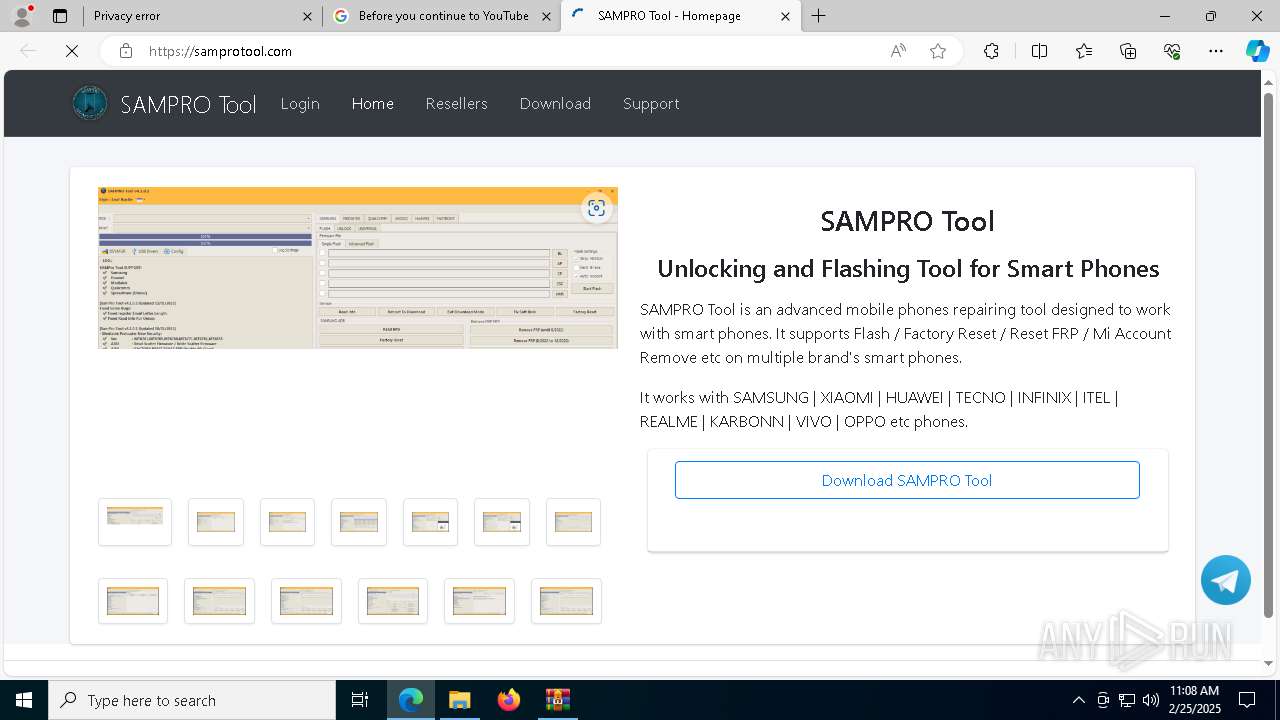Viewport: 1280px width, 720px height.
Task: Select the sixth thumbnail in bottom row
Action: [x=566, y=601]
